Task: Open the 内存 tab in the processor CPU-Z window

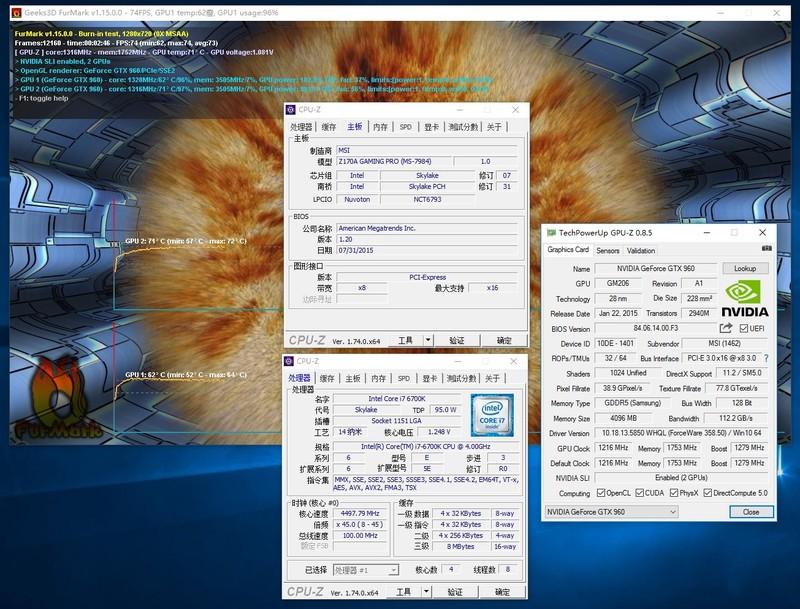Action: 379,378
